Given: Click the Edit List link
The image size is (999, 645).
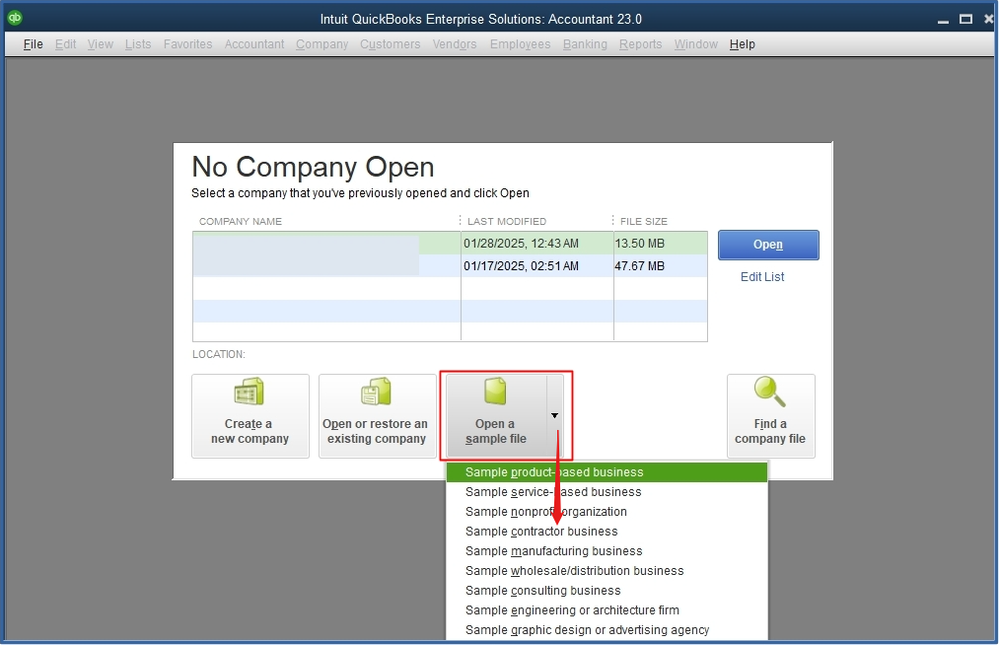Looking at the screenshot, I should pyautogui.click(x=763, y=277).
